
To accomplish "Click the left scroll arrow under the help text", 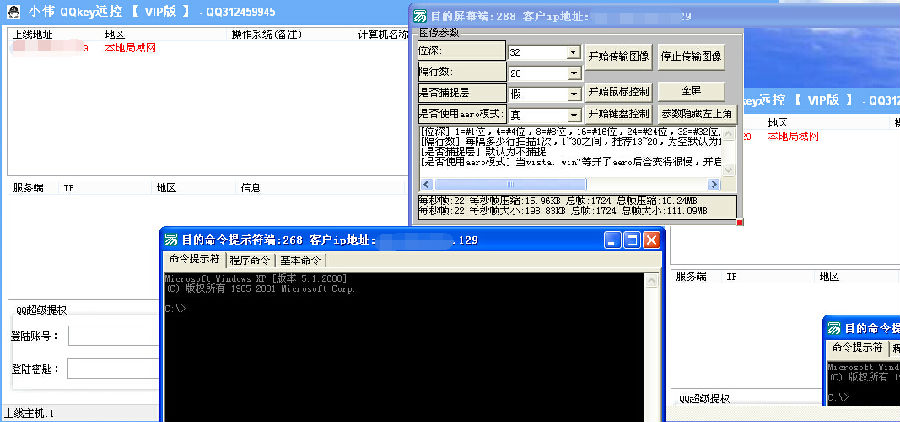I will (x=425, y=184).
